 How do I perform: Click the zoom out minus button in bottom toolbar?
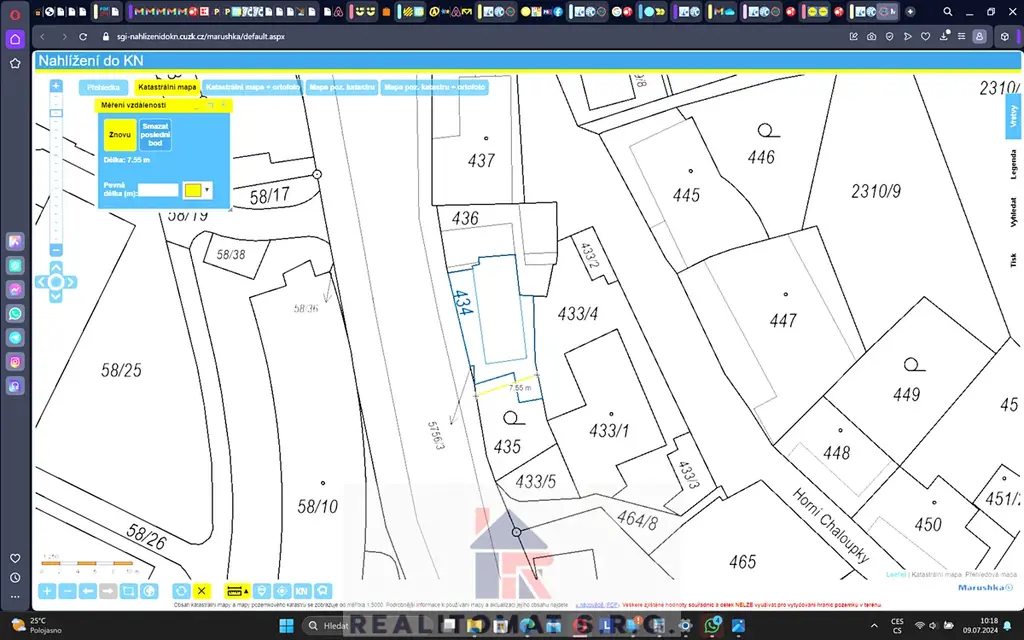pyautogui.click(x=67, y=591)
